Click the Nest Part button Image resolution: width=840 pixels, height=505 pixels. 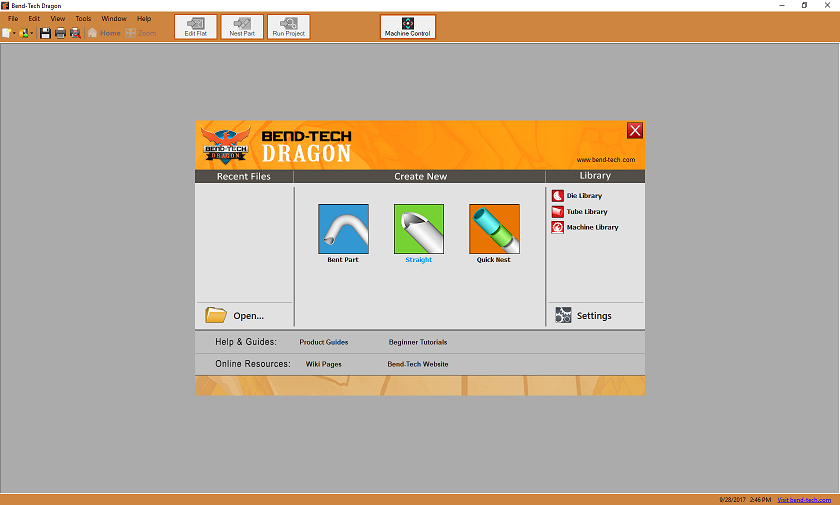pos(242,27)
